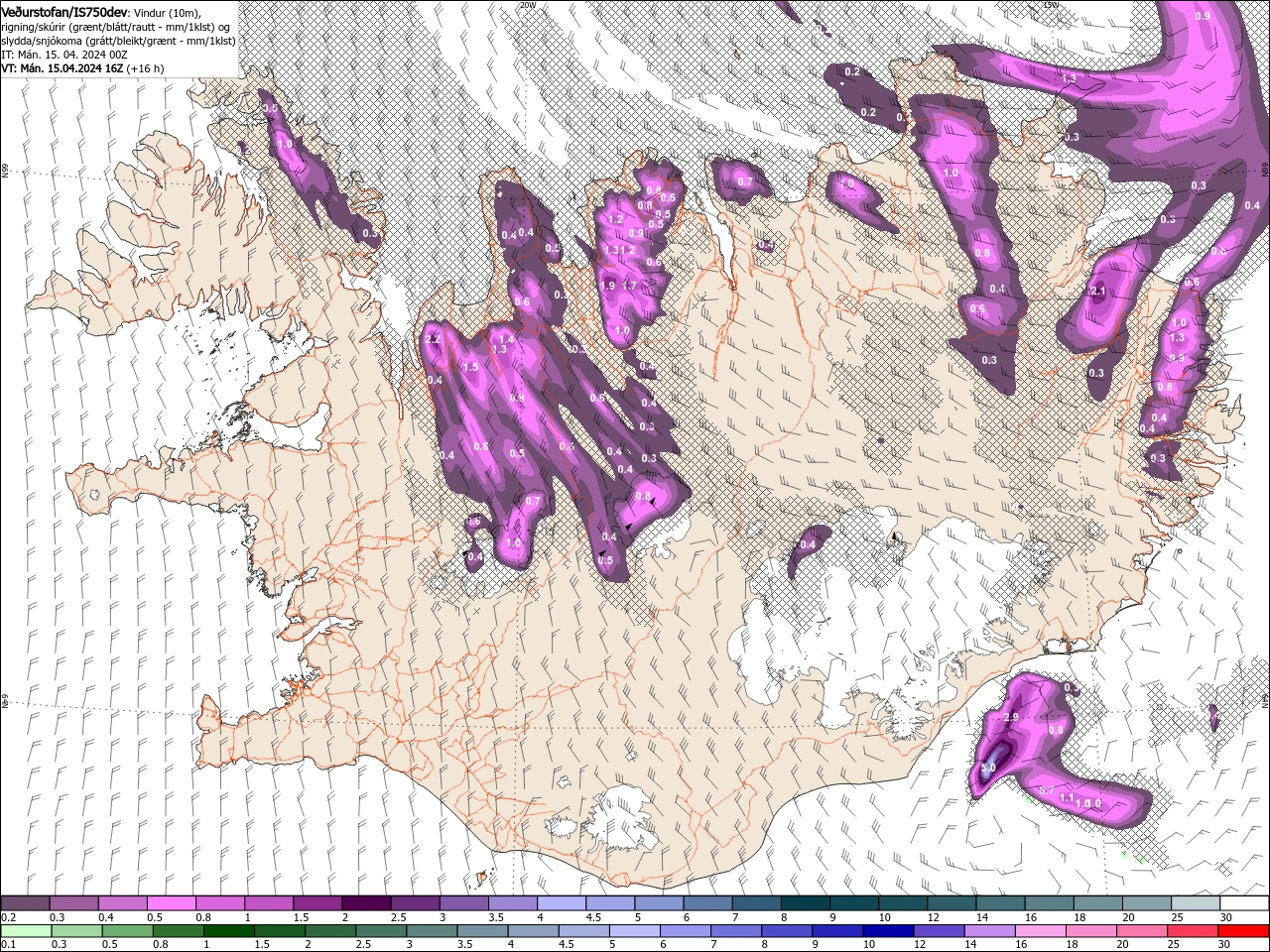The image size is (1270, 952).
Task: Click the 1.9 precipitation value in the north
Action: pyautogui.click(x=608, y=286)
